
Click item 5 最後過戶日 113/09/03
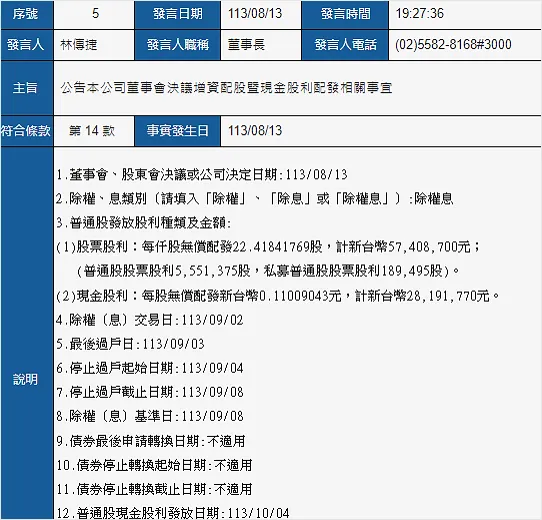(x=130, y=344)
